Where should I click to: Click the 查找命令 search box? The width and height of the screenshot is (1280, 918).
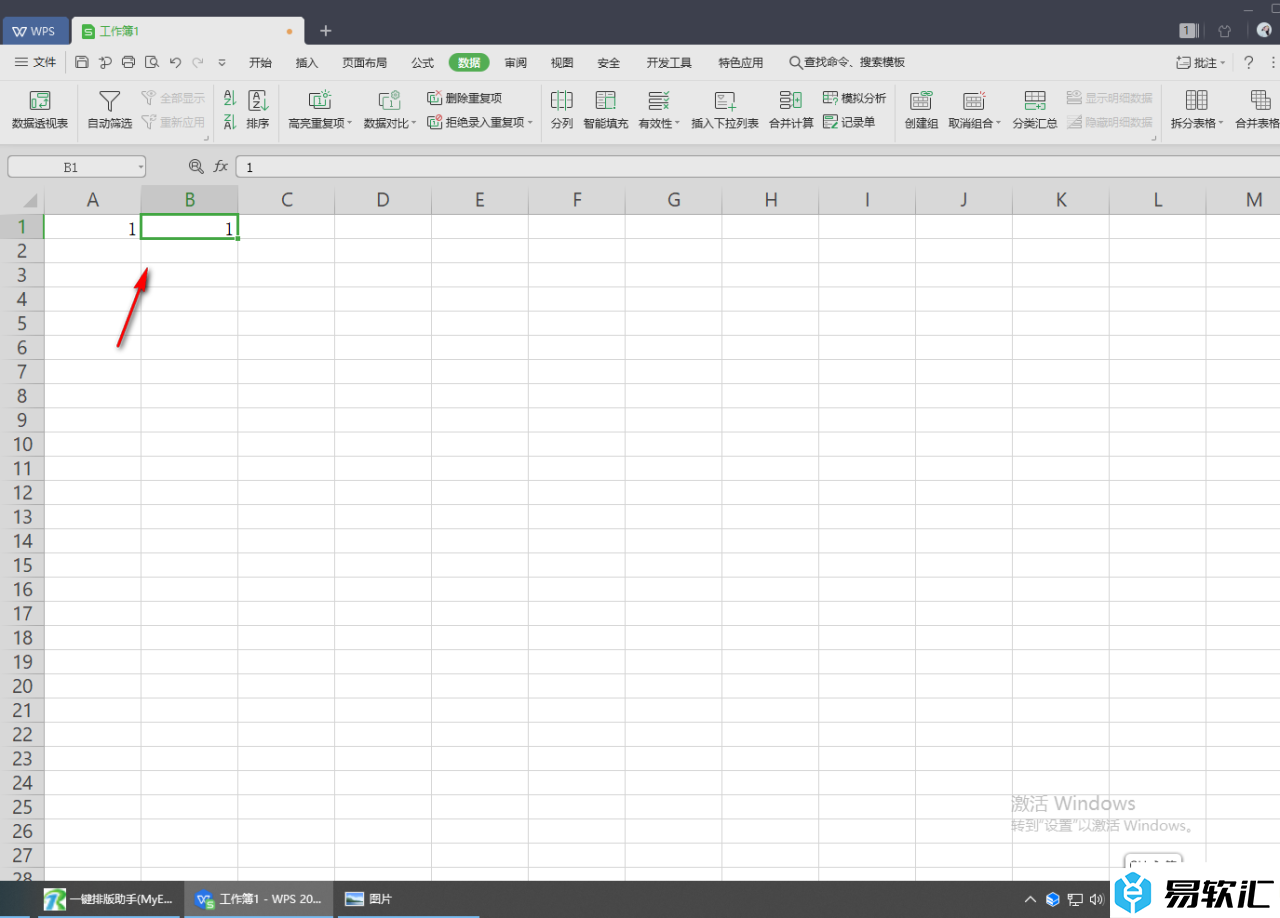point(848,62)
